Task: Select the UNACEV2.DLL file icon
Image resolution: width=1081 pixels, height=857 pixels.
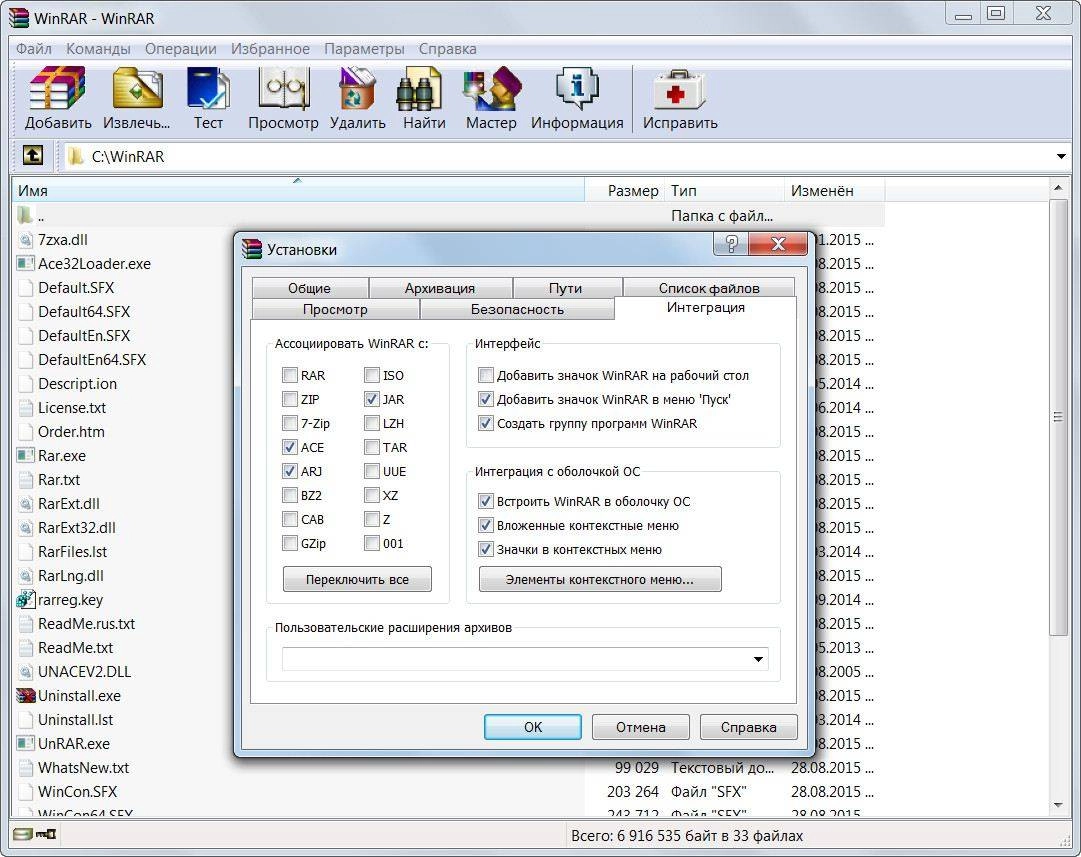Action: (26, 672)
